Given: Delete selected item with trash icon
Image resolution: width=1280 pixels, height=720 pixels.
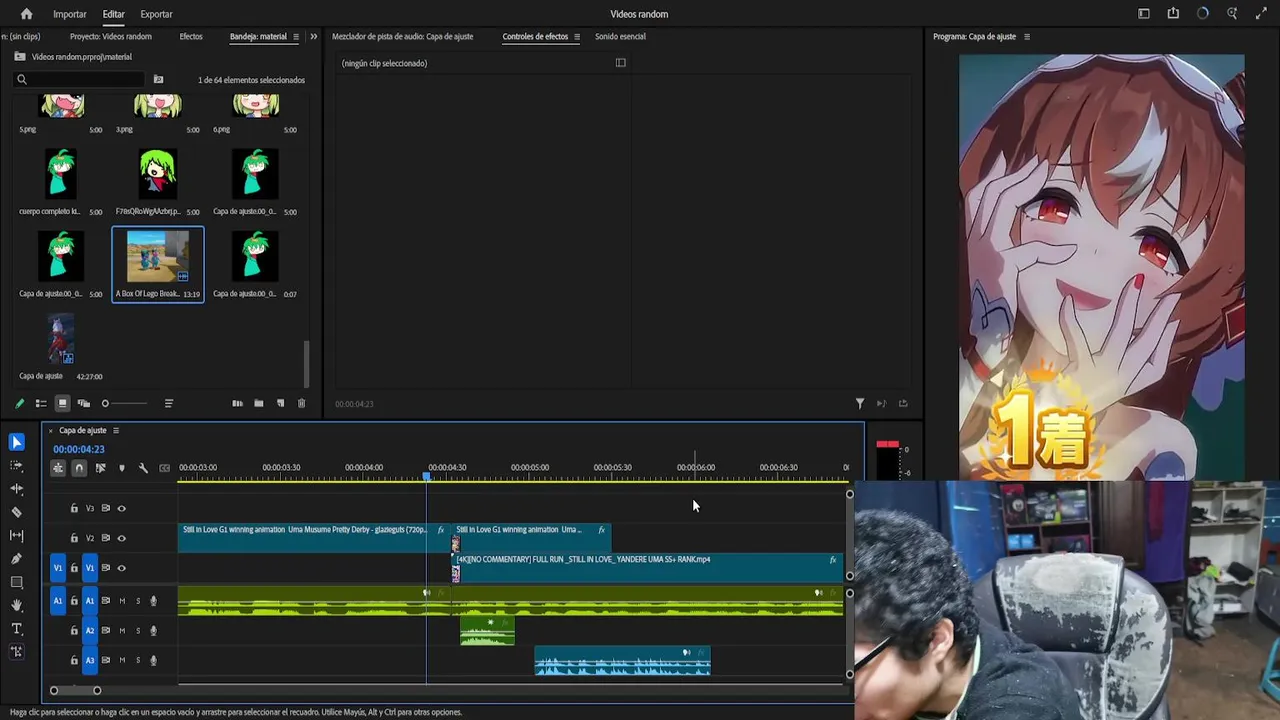Looking at the screenshot, I should pyautogui.click(x=301, y=403).
